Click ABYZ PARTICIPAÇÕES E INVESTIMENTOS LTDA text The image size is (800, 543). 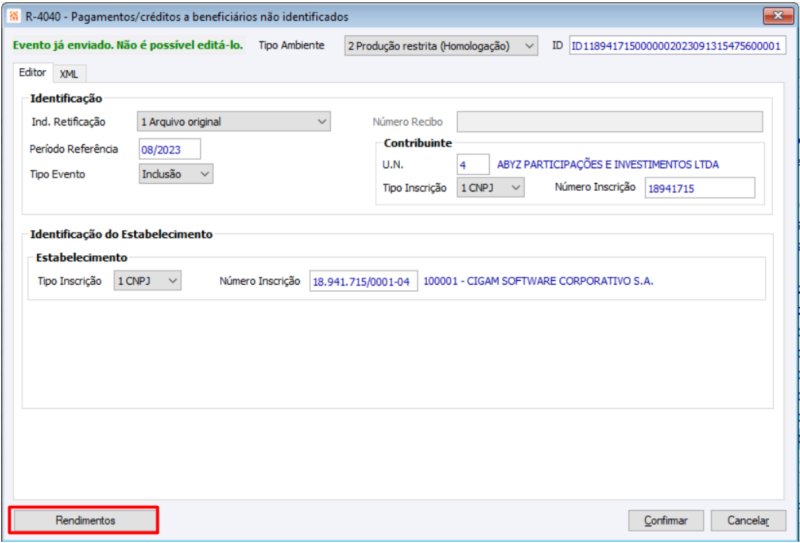coord(608,165)
